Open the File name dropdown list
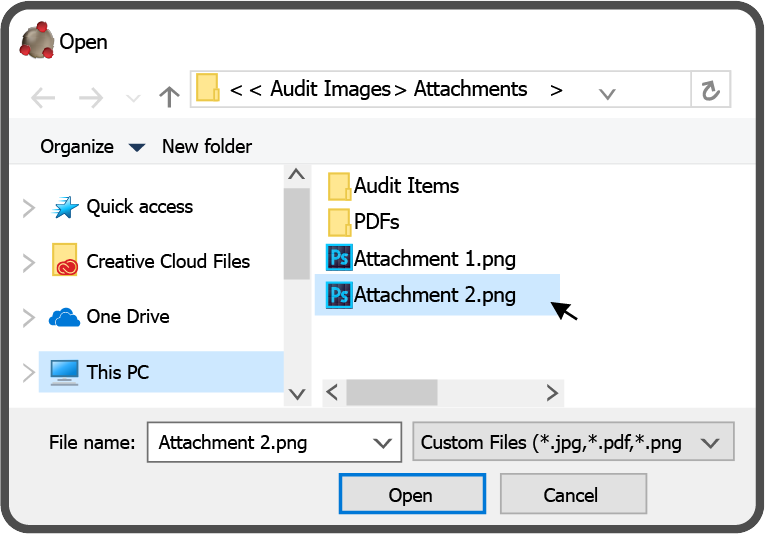 (x=381, y=442)
